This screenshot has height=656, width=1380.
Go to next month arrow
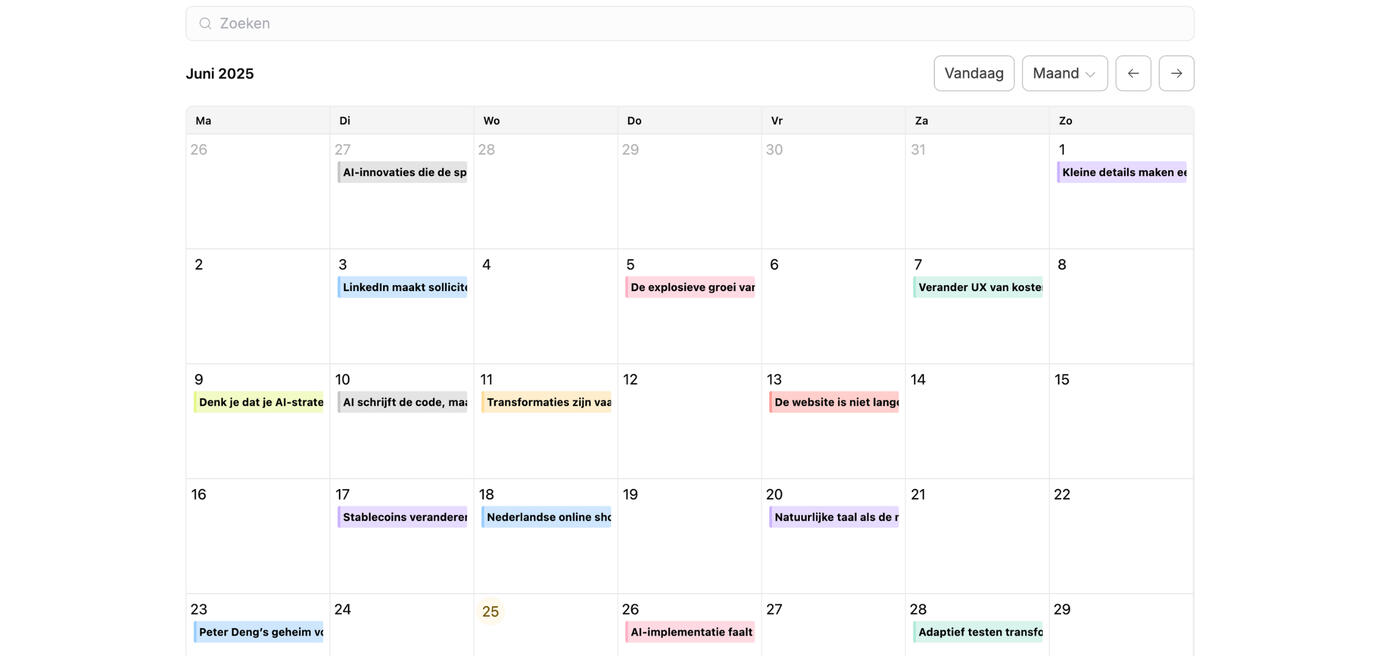(1176, 73)
